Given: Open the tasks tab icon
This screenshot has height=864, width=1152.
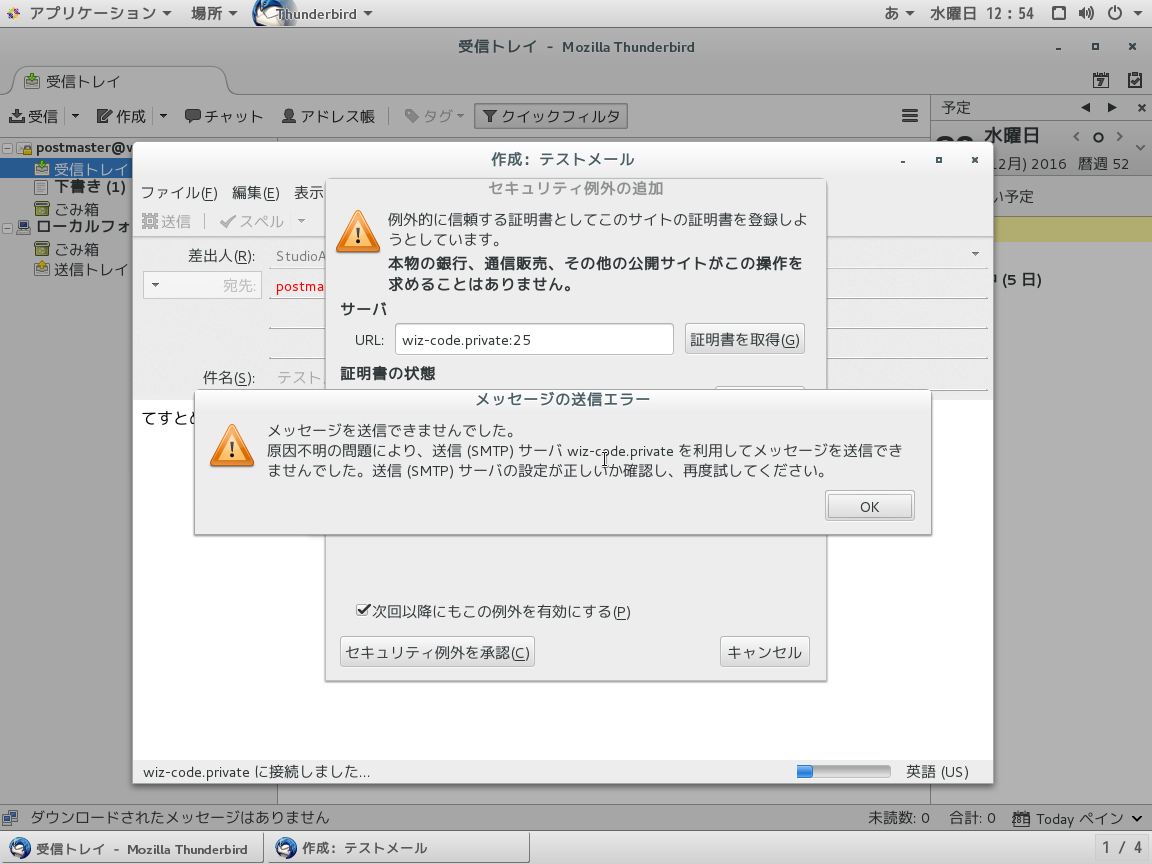Looking at the screenshot, I should point(1134,80).
